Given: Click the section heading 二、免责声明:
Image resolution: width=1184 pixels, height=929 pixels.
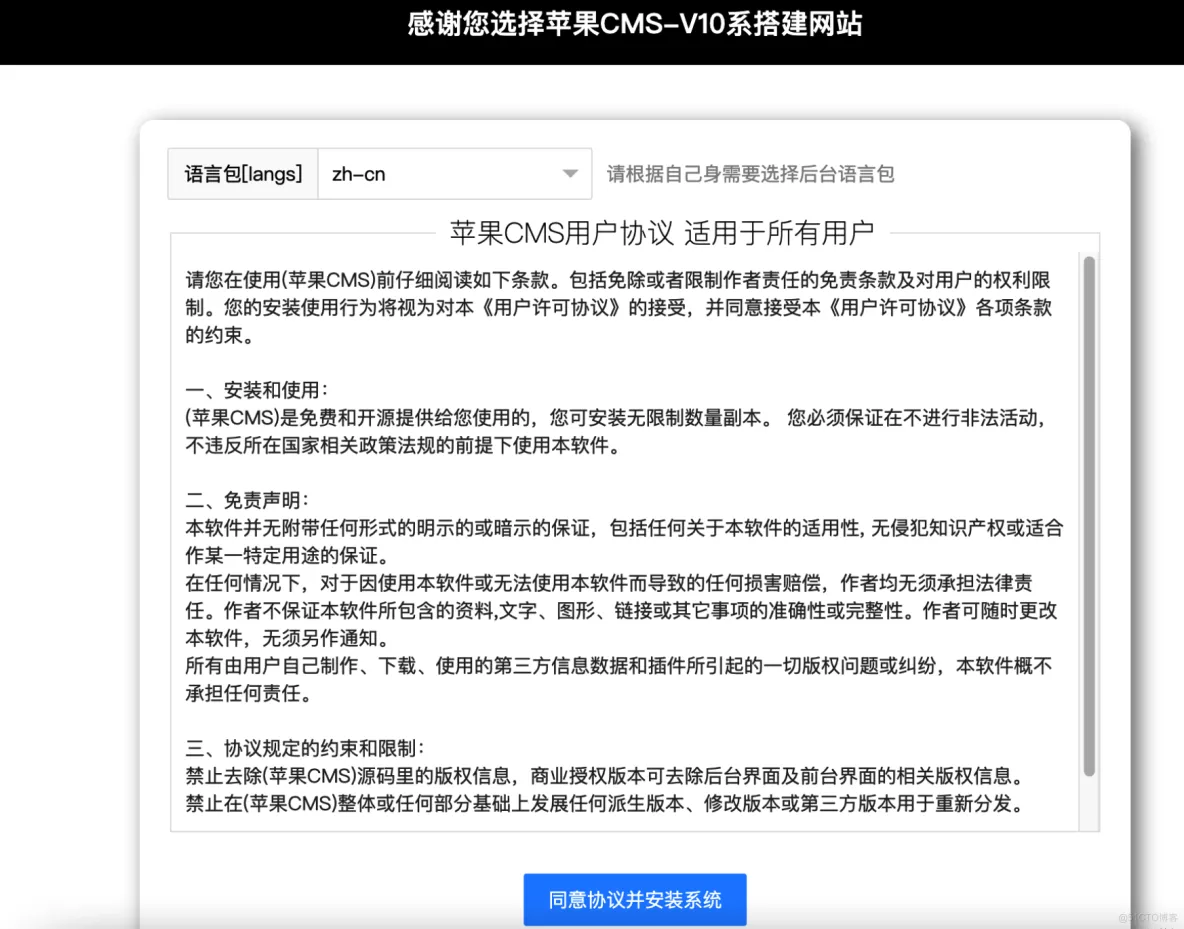Looking at the screenshot, I should coord(247,500).
